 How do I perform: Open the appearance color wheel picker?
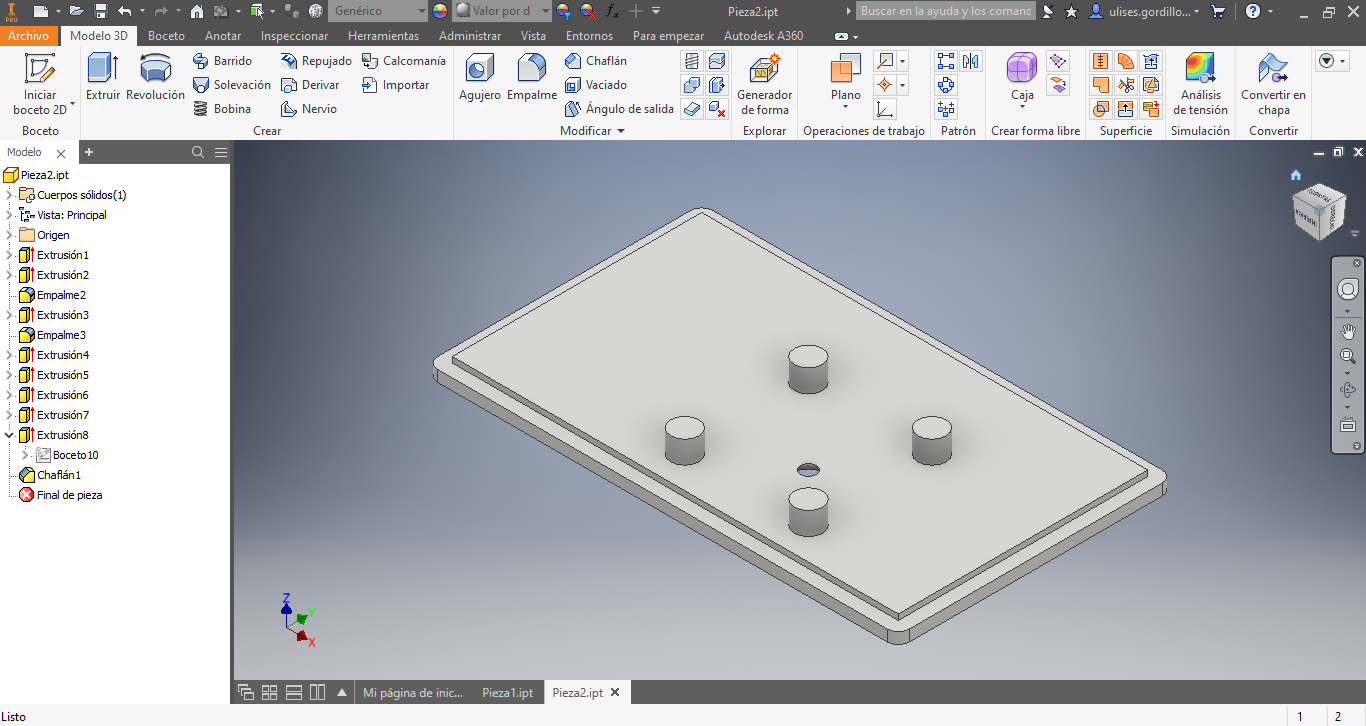[x=440, y=11]
